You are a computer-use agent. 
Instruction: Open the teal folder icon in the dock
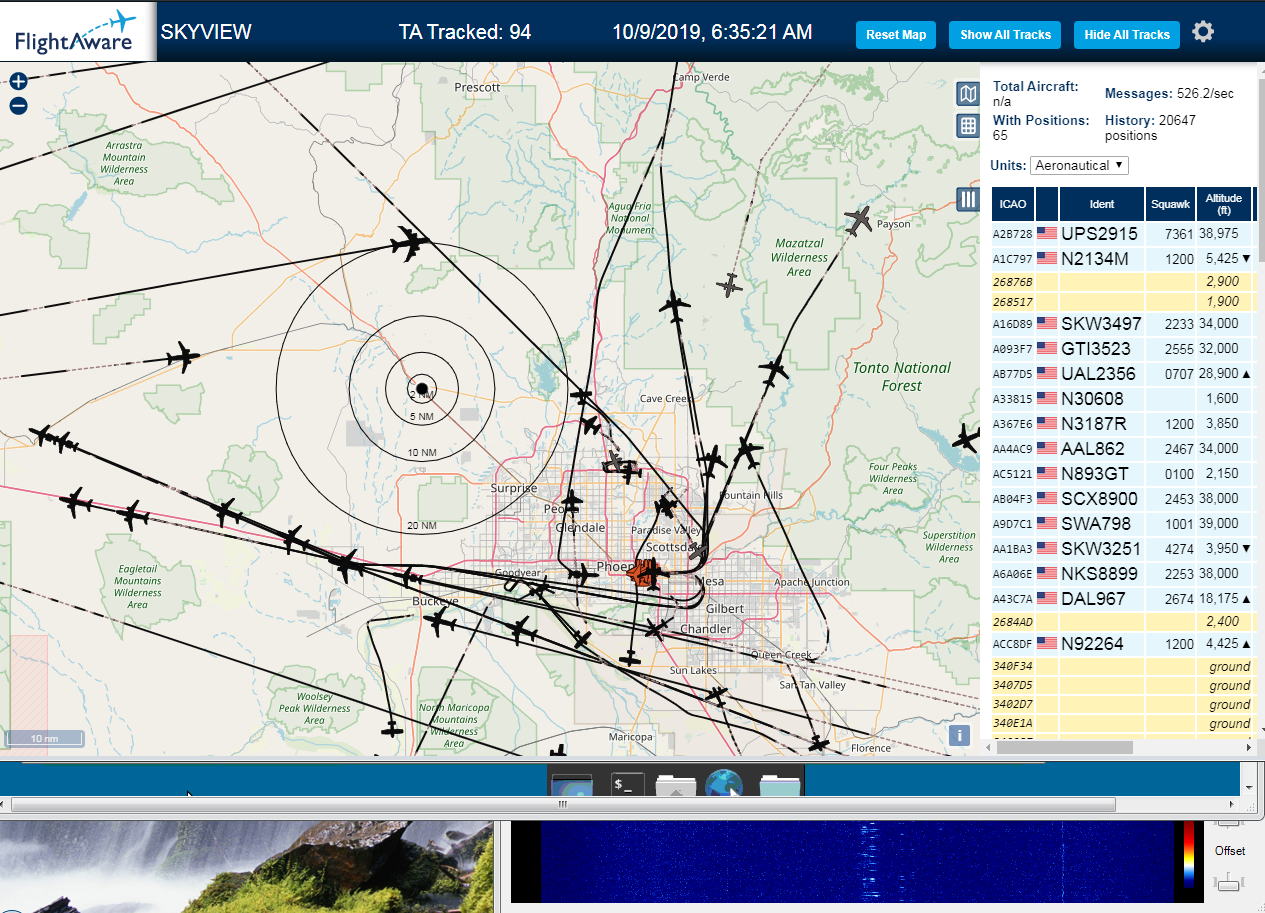[x=779, y=785]
